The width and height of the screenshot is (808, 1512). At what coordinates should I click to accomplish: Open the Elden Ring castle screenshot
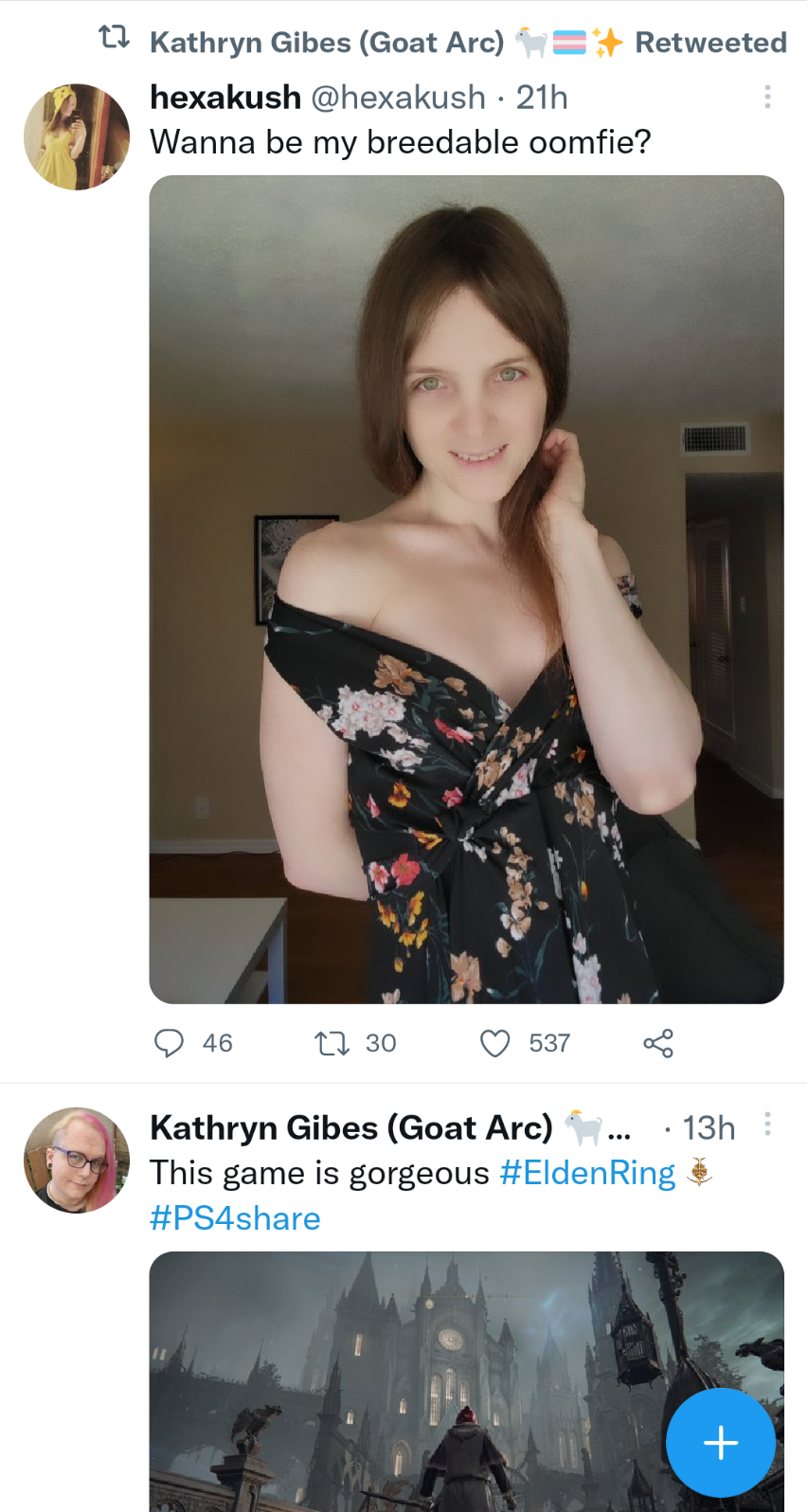coord(466,1381)
